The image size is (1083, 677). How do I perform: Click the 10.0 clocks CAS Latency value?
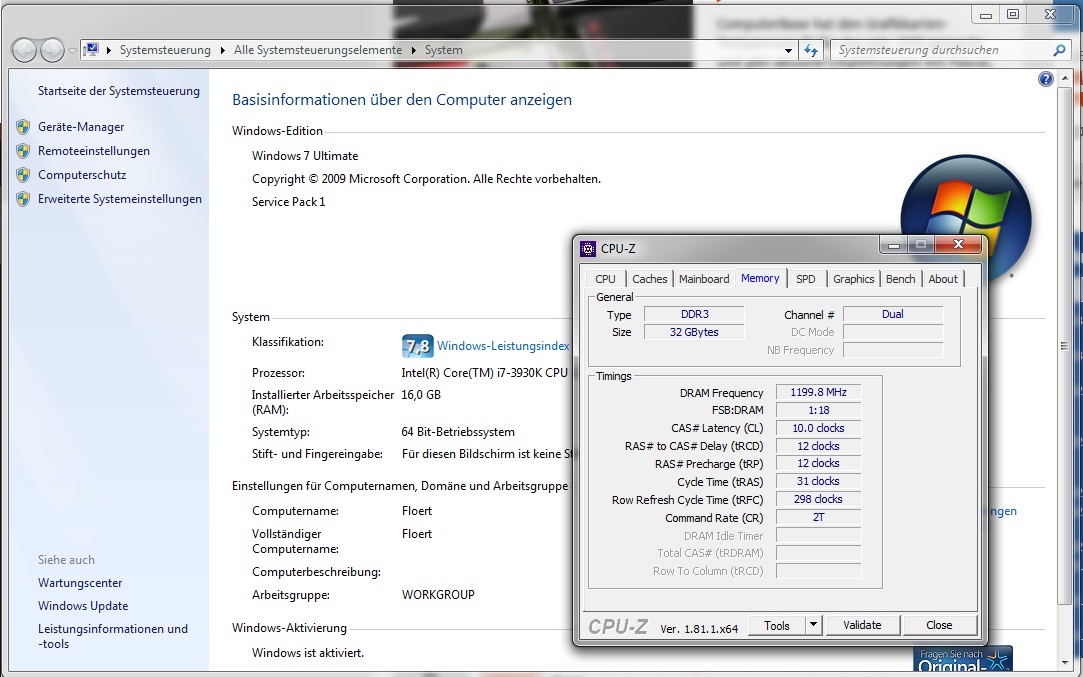click(818, 428)
